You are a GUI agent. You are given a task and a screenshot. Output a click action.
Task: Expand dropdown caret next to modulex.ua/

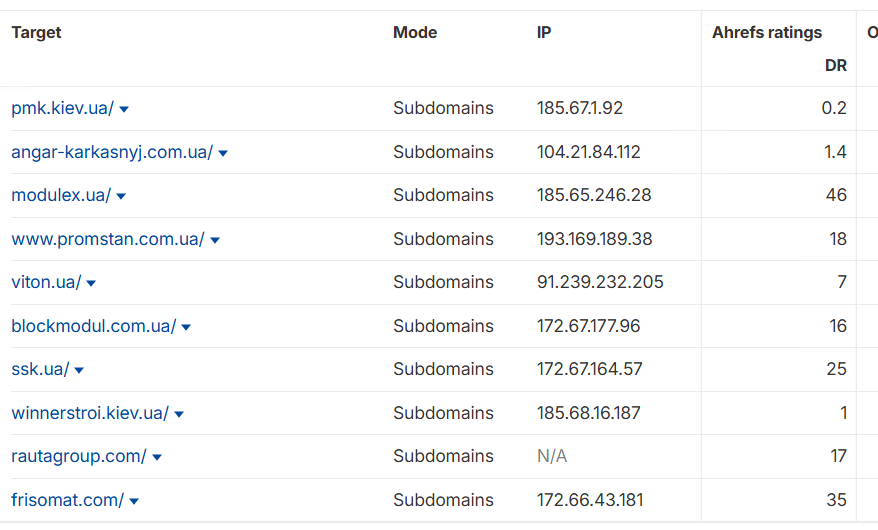pos(121,196)
